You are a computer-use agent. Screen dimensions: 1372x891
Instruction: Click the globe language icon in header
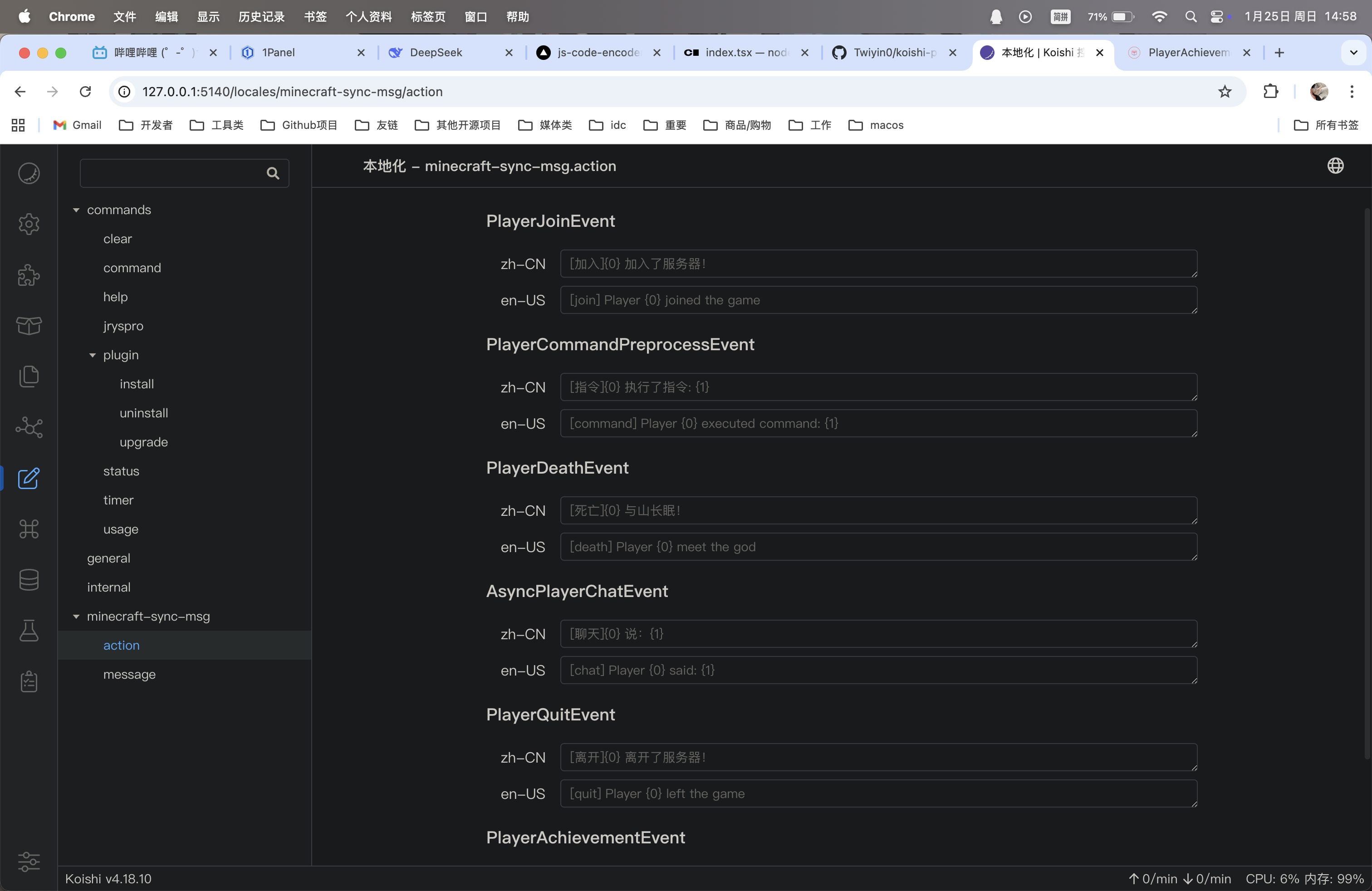(1335, 166)
